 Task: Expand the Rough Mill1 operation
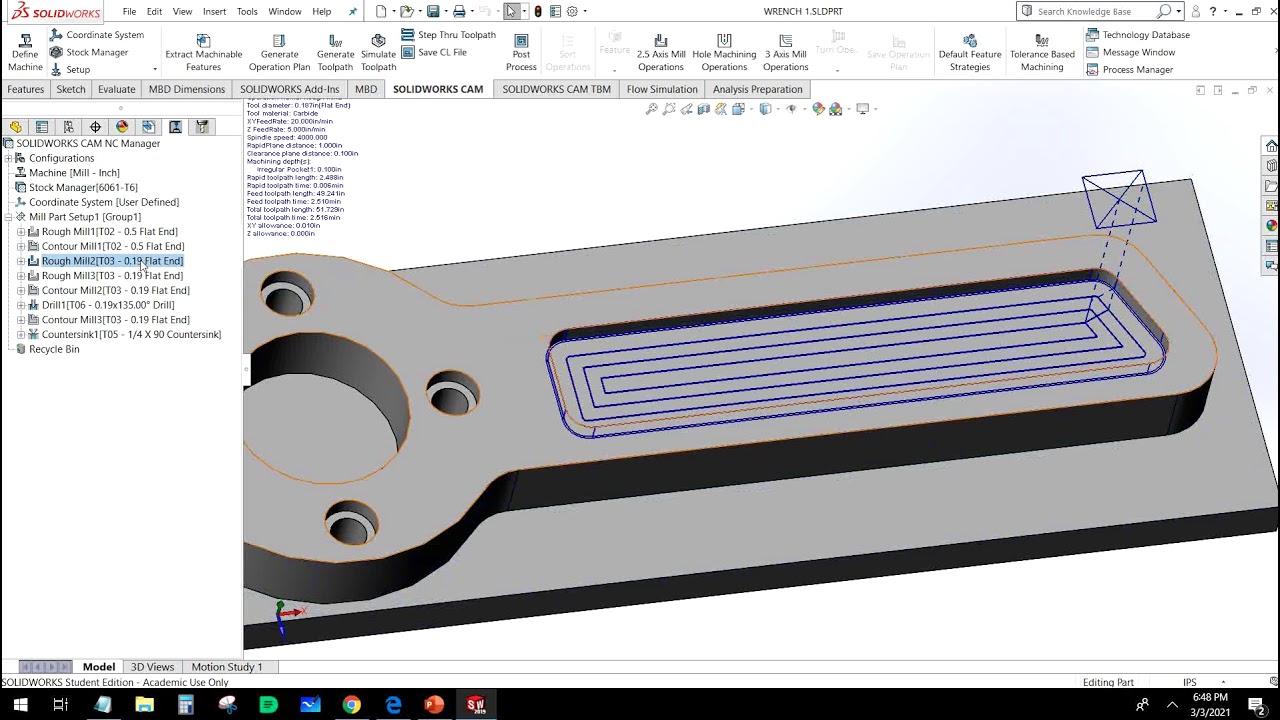coord(21,232)
